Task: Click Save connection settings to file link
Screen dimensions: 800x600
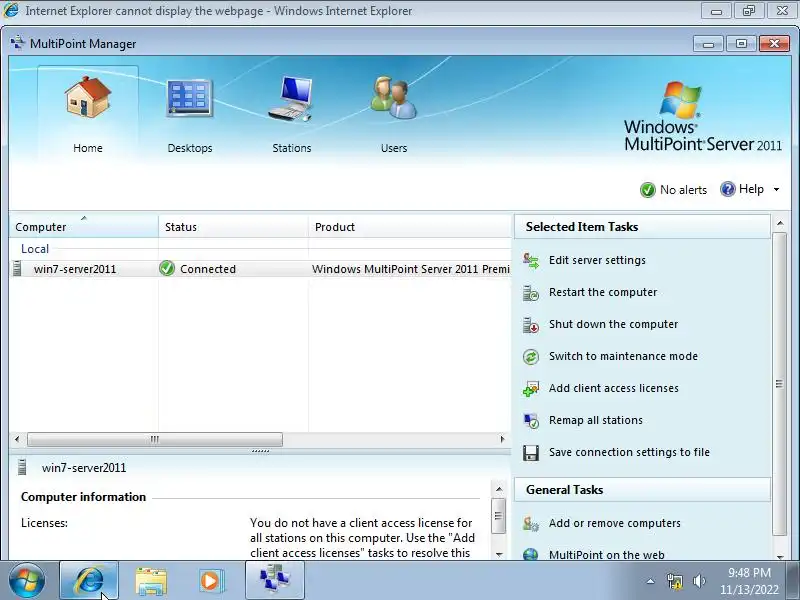Action: click(629, 453)
